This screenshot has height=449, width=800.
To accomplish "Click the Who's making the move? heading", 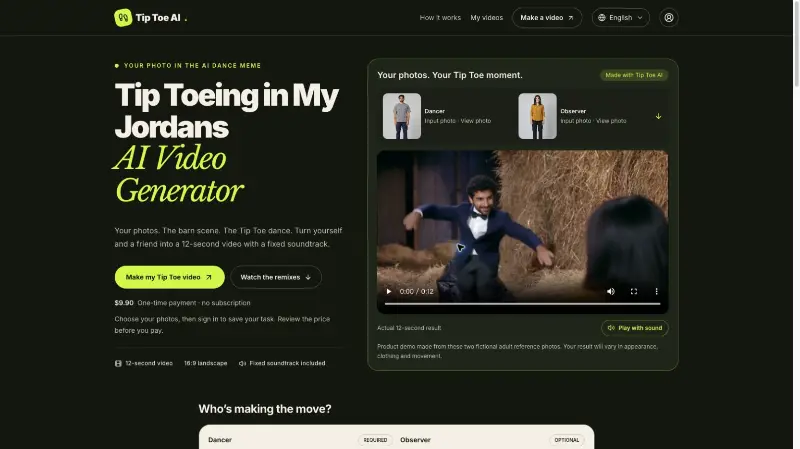I will click(265, 409).
